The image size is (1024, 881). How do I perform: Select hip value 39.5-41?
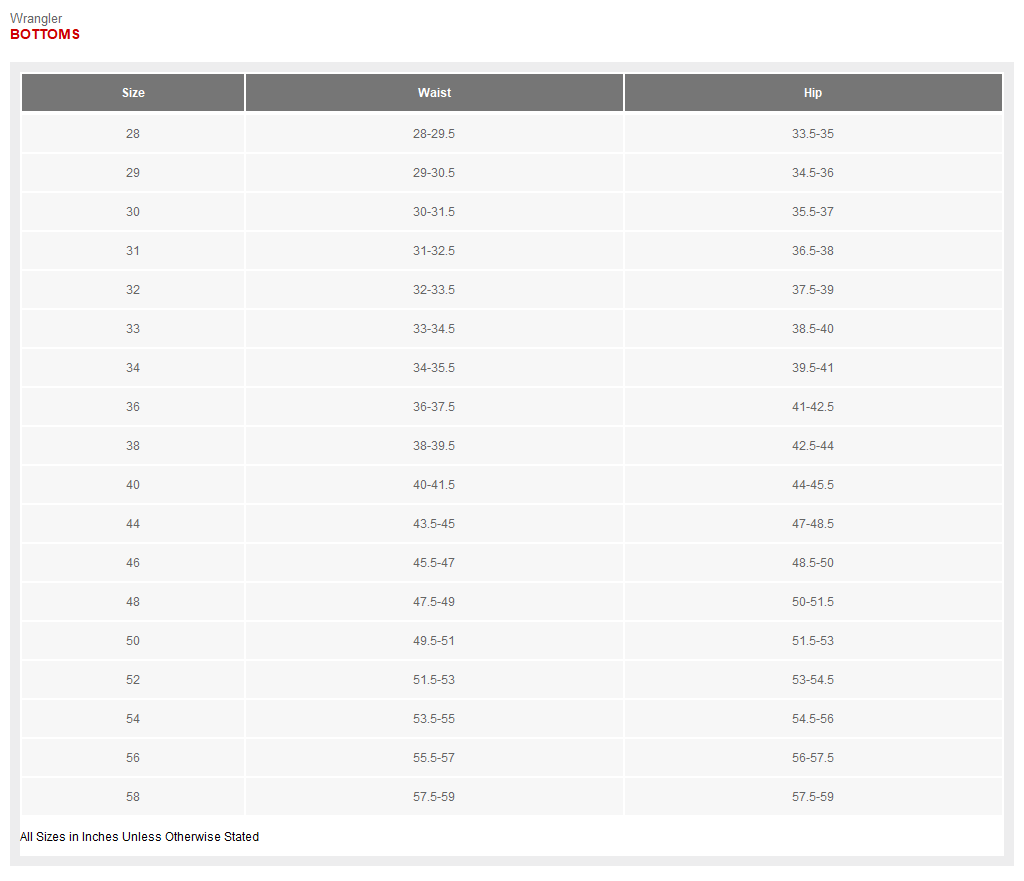[x=813, y=368]
